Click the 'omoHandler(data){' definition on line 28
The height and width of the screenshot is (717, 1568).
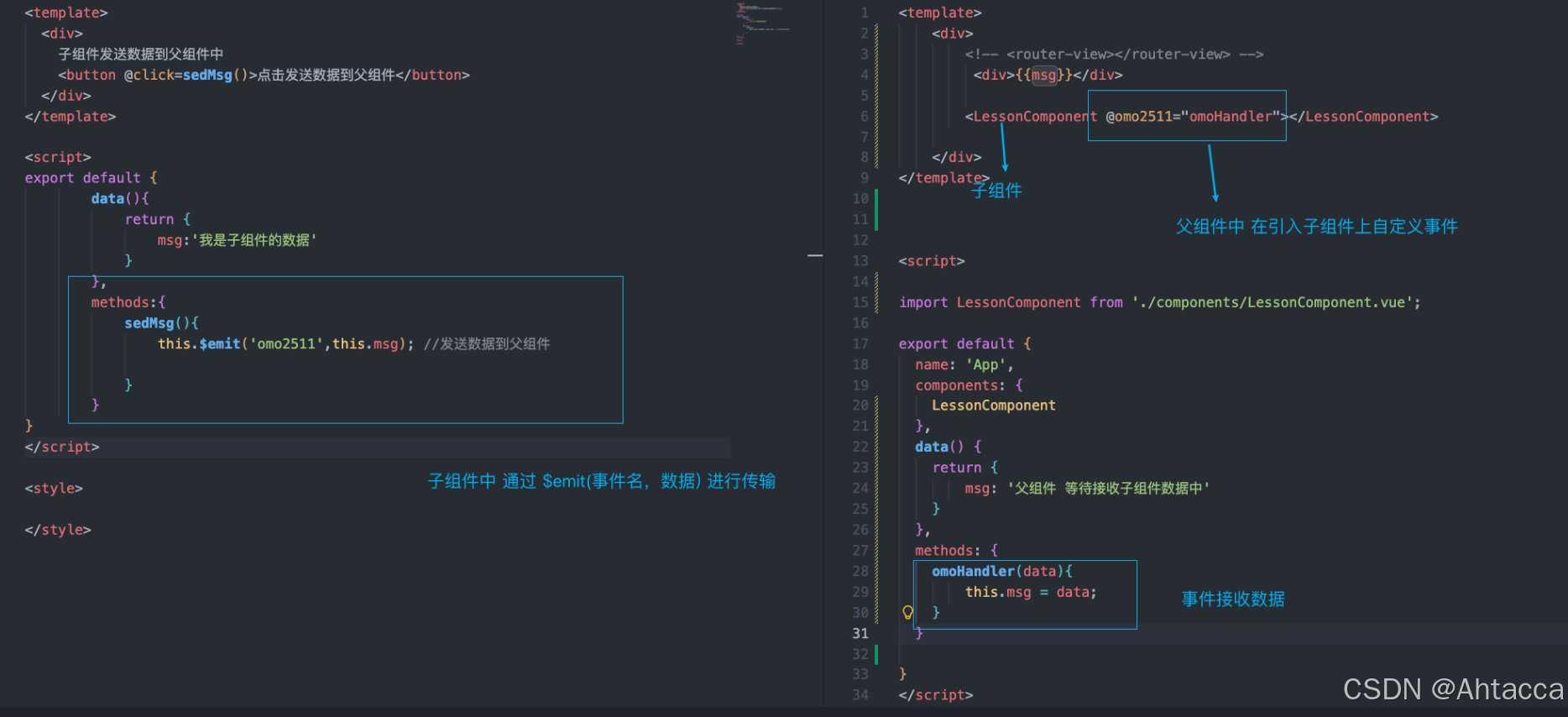pyautogui.click(x=1002, y=571)
